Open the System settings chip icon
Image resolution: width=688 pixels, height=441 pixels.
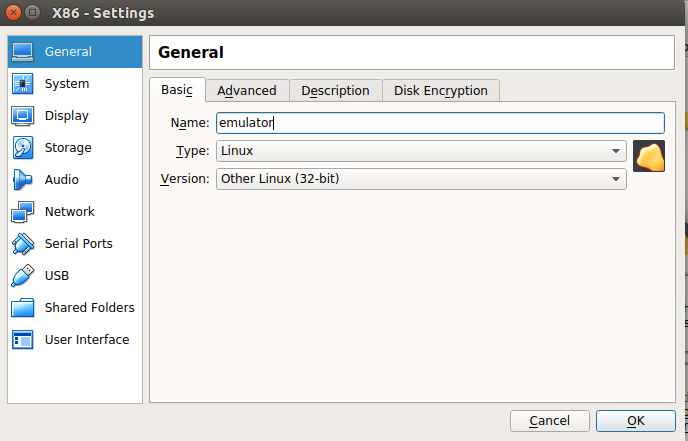(x=23, y=84)
